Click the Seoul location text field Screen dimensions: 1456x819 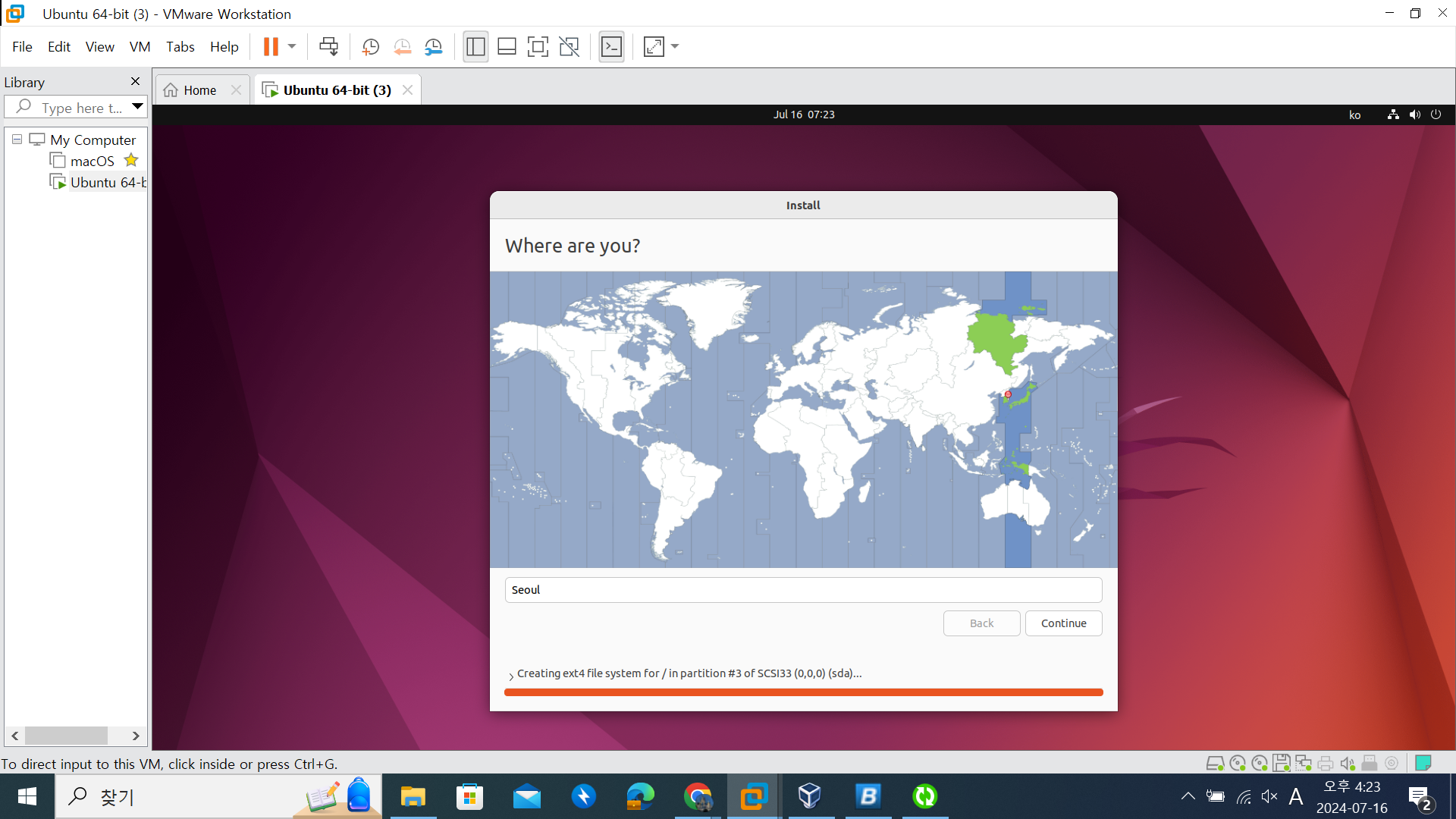pos(803,590)
